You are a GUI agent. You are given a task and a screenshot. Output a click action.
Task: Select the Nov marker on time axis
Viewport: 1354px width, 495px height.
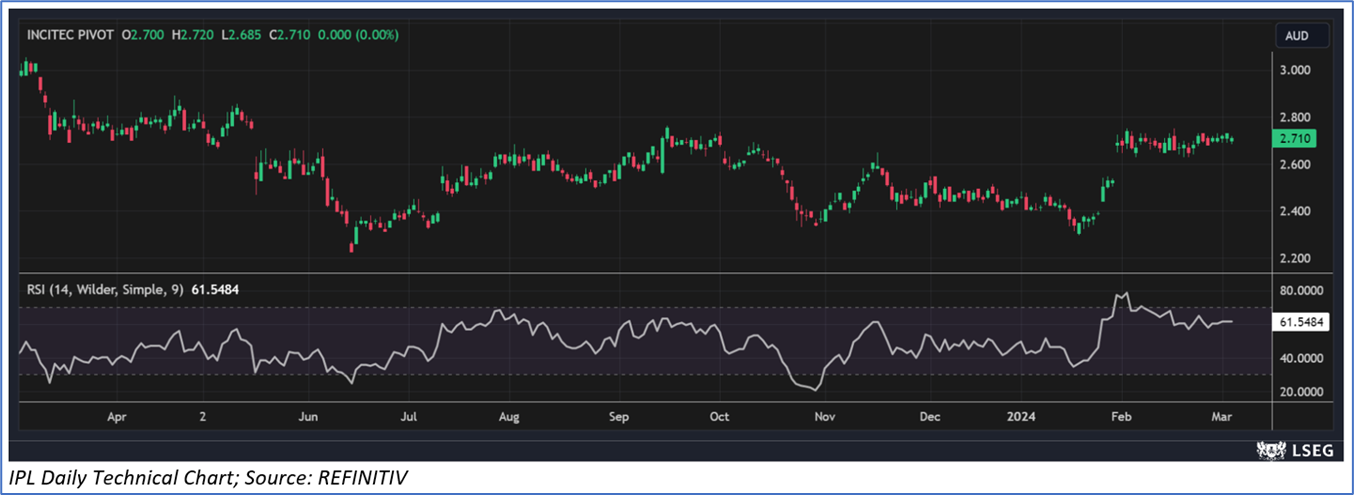point(824,414)
